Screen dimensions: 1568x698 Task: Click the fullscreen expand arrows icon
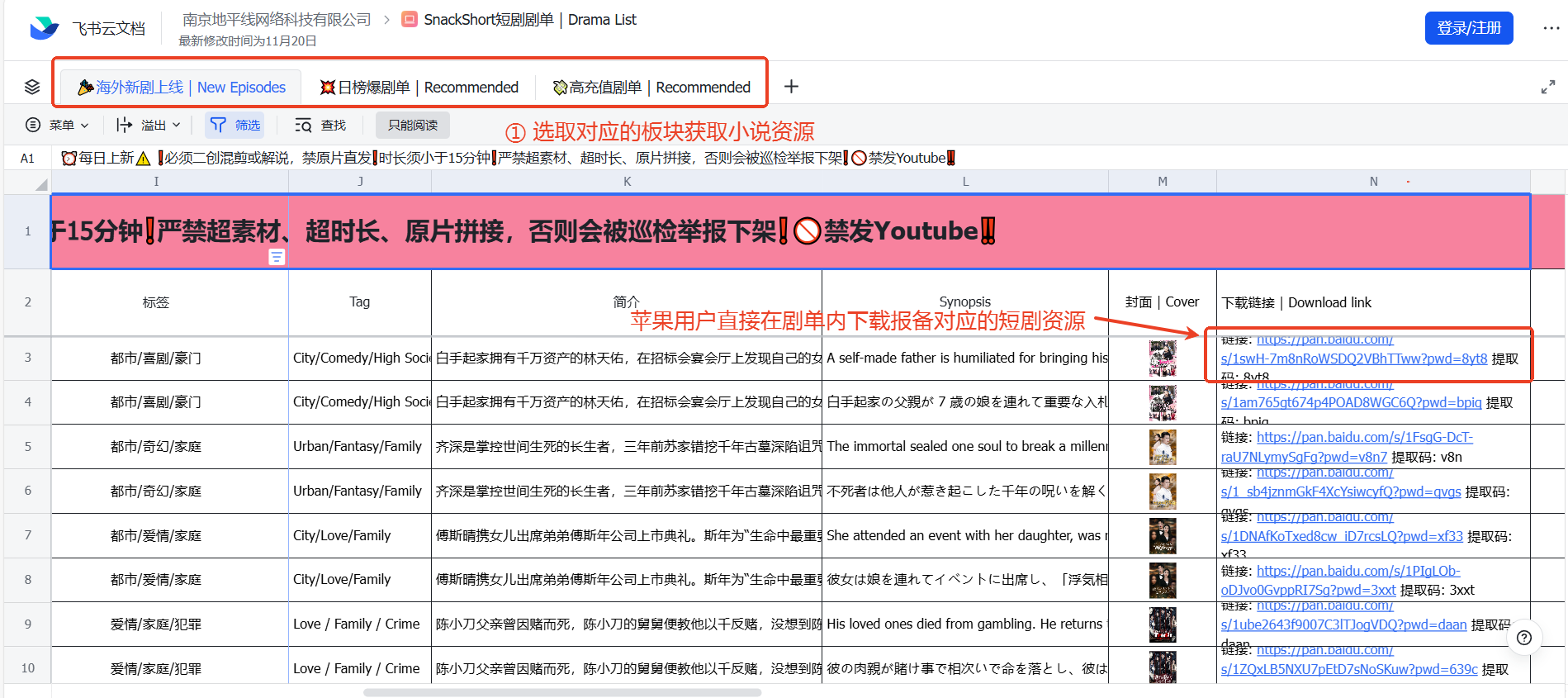(1547, 87)
